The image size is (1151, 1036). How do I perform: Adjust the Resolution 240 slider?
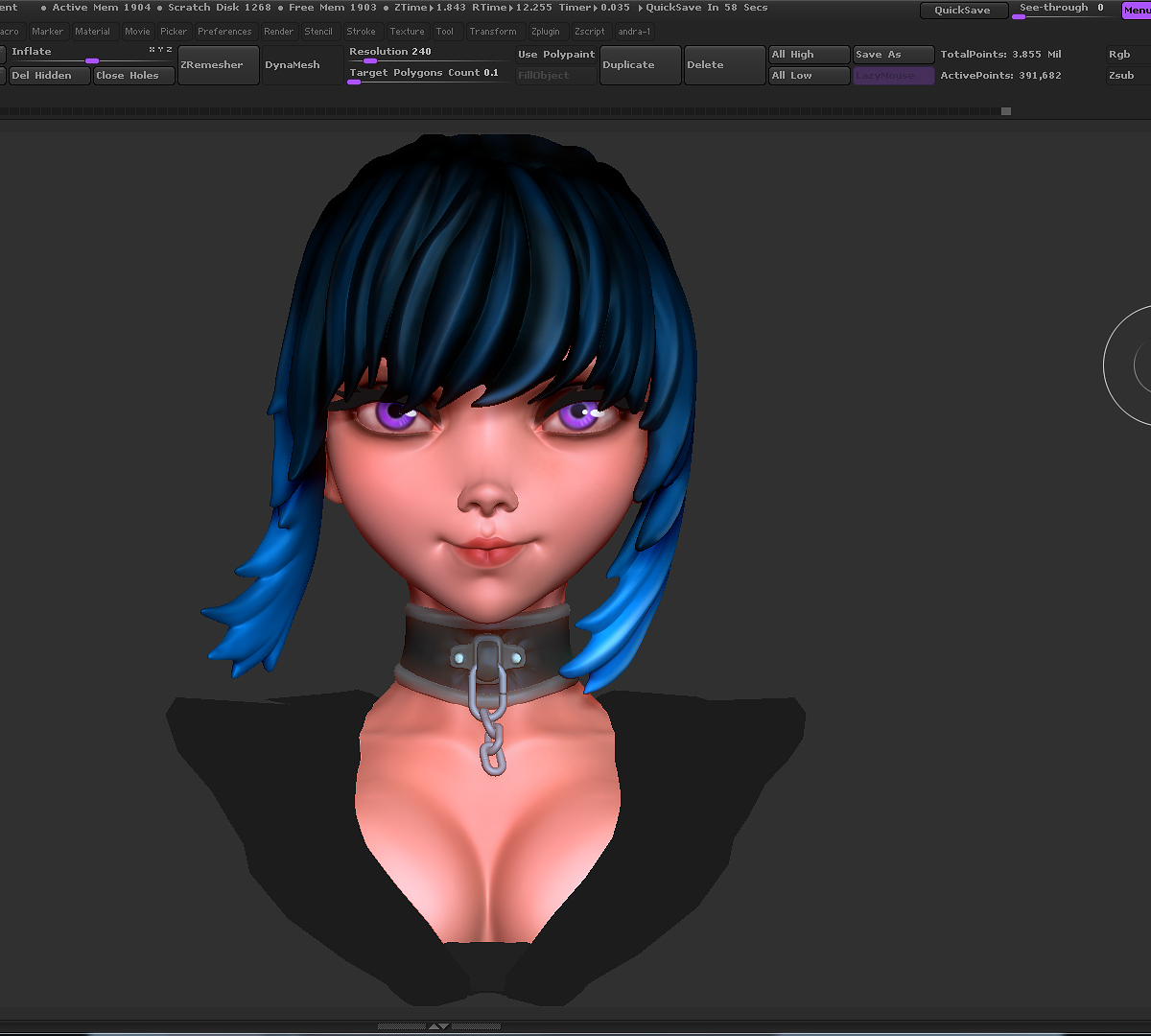[x=429, y=55]
